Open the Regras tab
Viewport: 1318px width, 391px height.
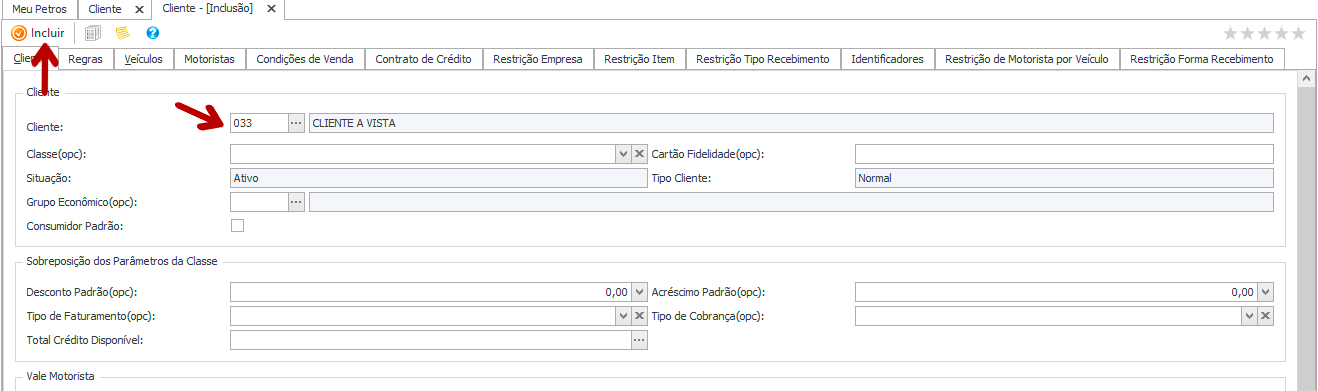(x=85, y=59)
